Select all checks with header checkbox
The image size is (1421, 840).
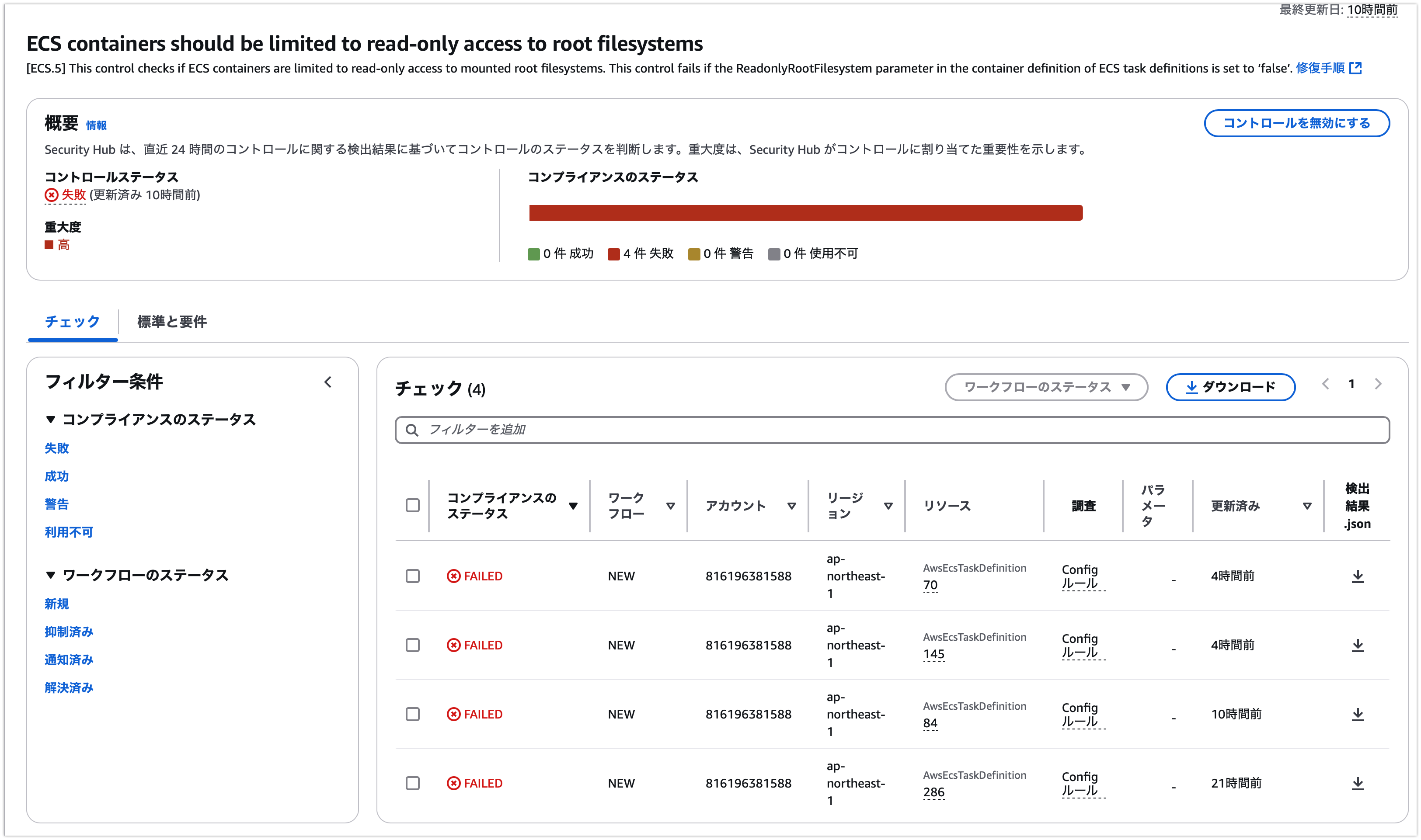pyautogui.click(x=413, y=505)
